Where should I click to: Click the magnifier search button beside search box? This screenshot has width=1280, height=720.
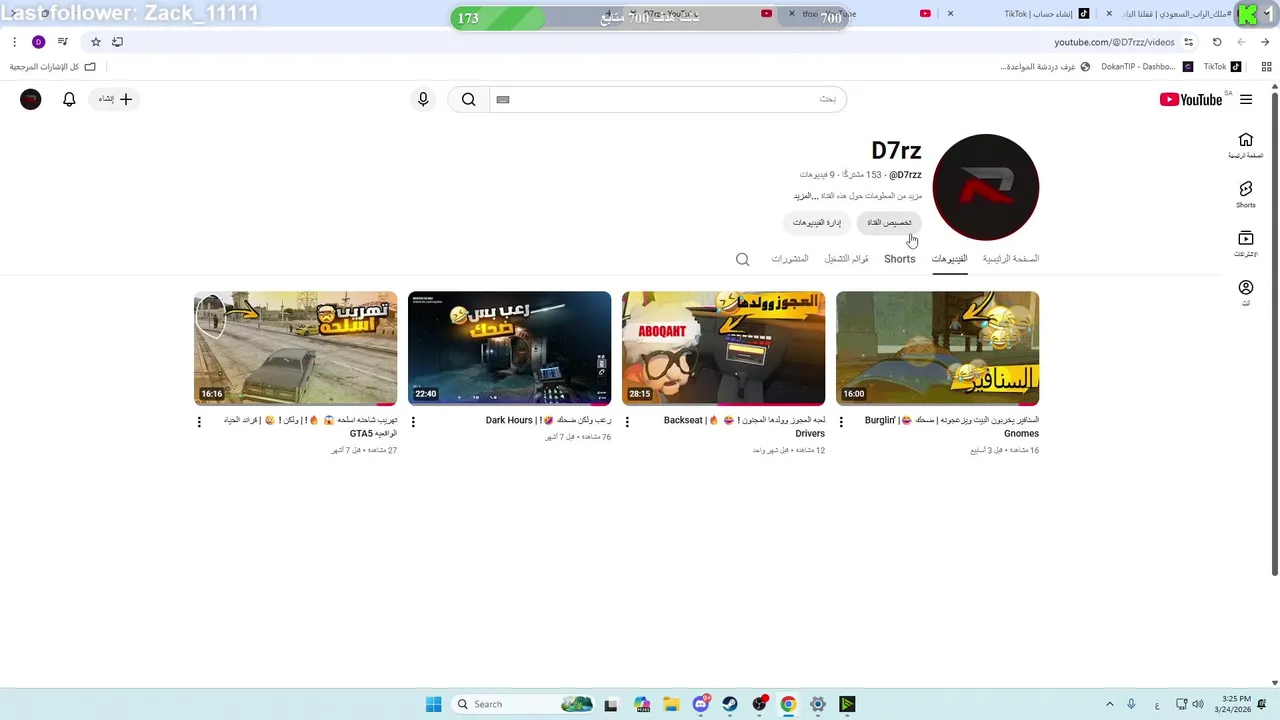(x=468, y=99)
